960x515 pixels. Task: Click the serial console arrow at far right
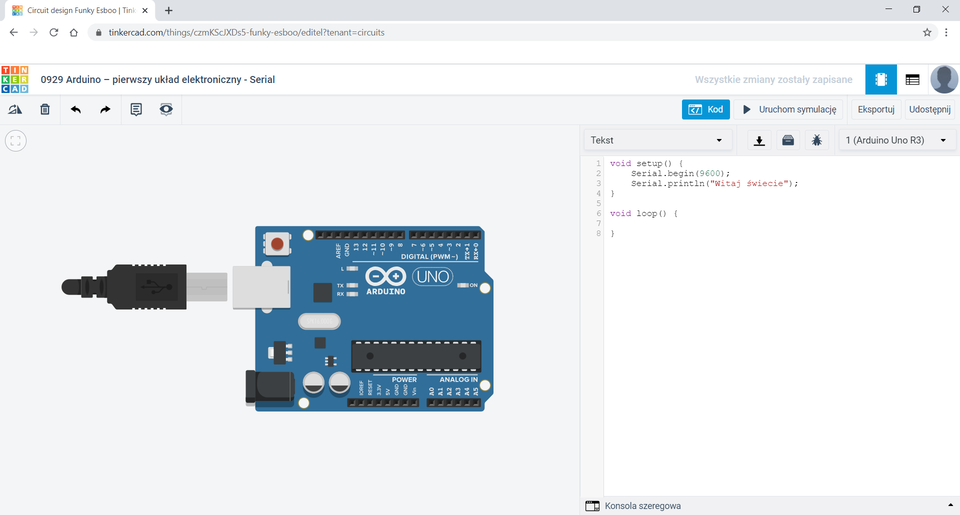pos(950,506)
